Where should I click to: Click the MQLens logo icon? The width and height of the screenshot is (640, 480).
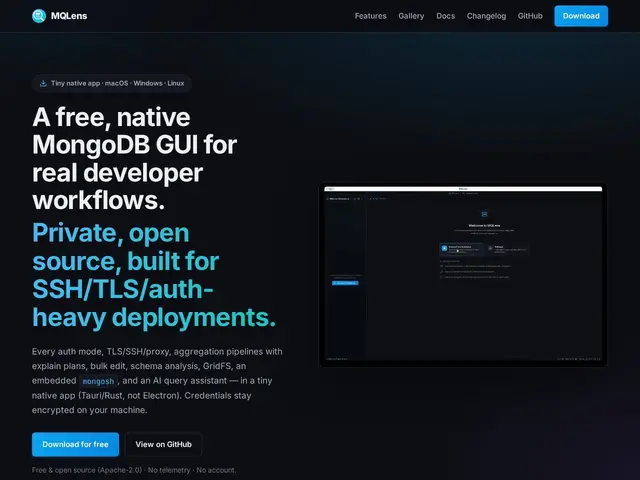pyautogui.click(x=39, y=16)
